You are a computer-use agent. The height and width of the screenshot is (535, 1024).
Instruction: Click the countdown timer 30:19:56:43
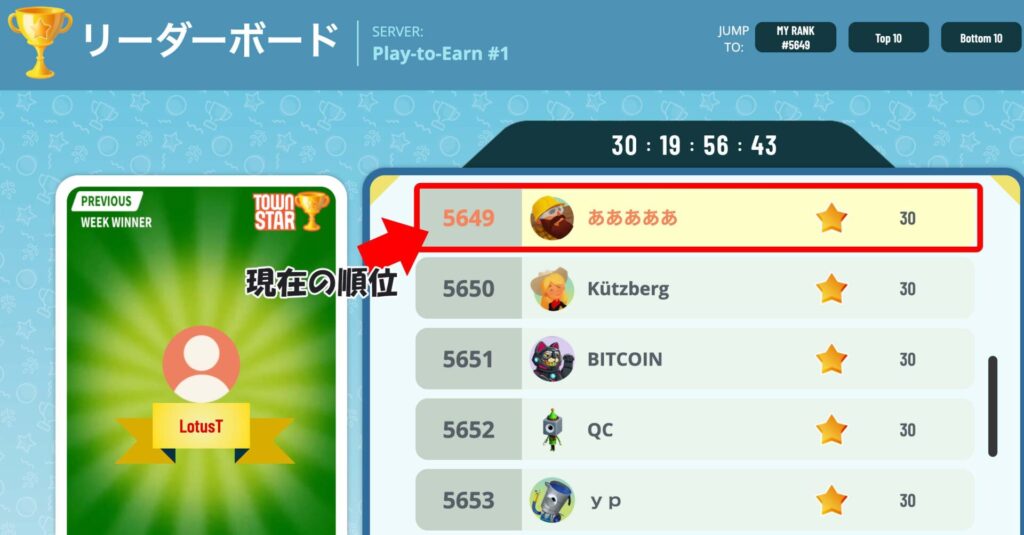[694, 146]
